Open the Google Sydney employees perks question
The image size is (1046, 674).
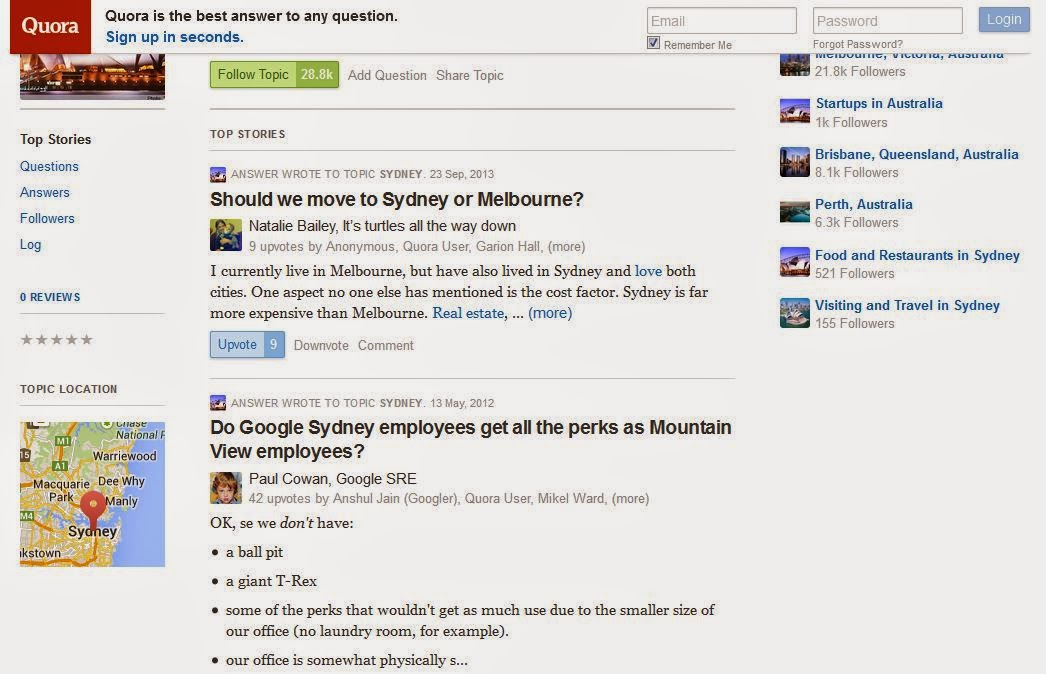tap(470, 439)
